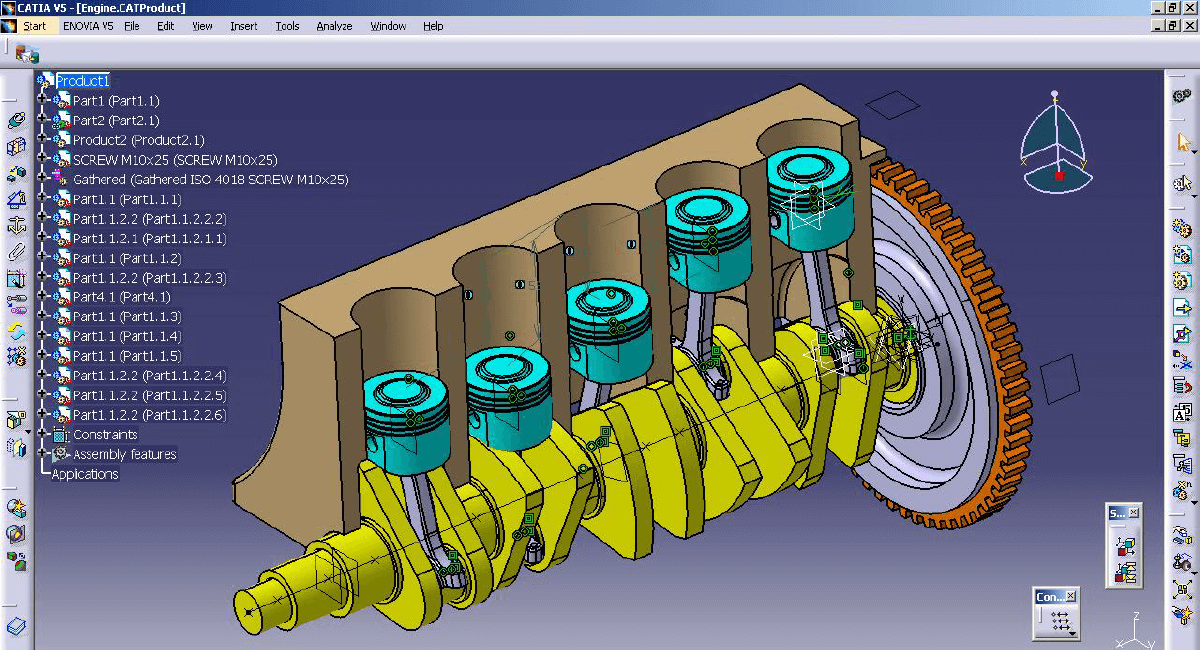Click the 3D compass in the viewport corner
This screenshot has width=1200, height=650.
pyautogui.click(x=1056, y=145)
